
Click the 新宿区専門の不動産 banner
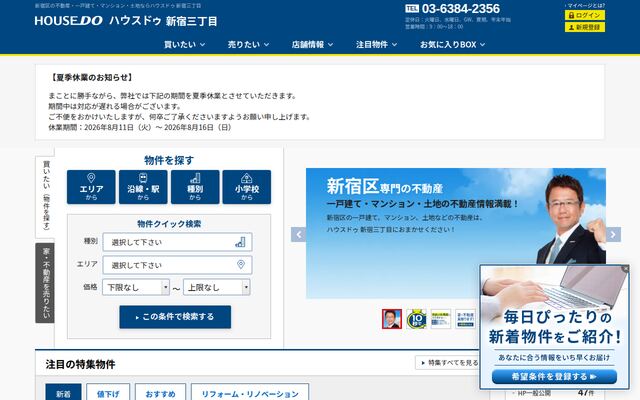tap(456, 233)
